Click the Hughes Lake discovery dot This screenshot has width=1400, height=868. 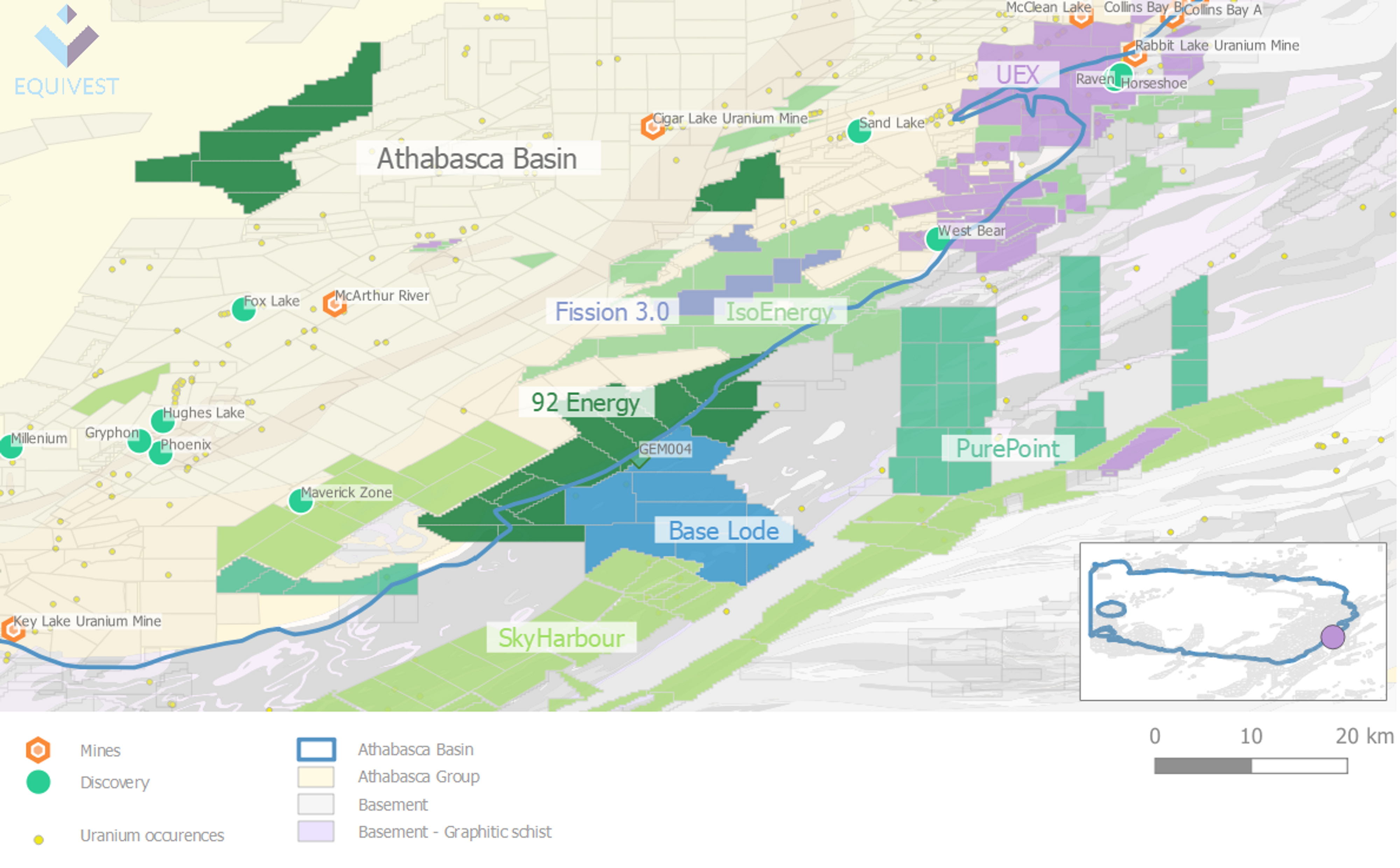[x=162, y=421]
